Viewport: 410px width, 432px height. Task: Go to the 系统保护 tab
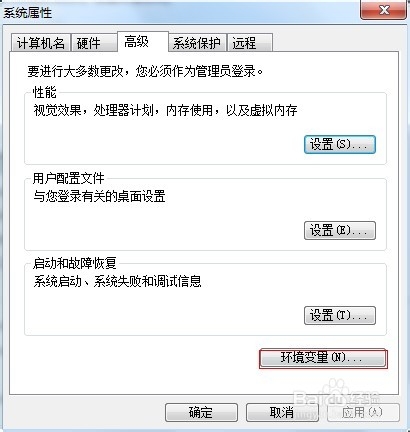[x=197, y=43]
